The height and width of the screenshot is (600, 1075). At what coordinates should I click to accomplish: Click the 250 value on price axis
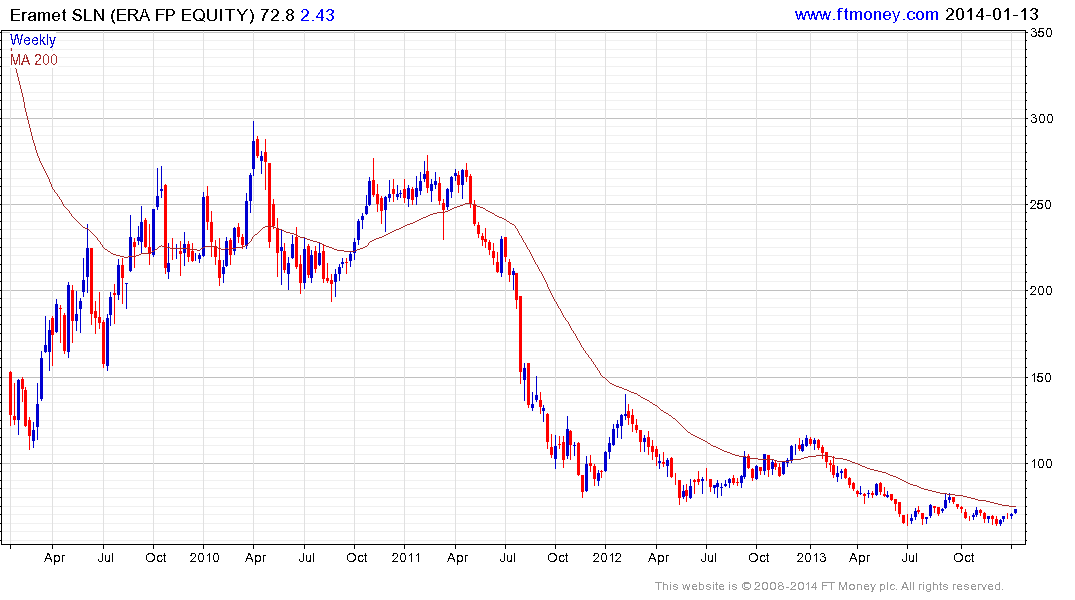[x=1041, y=205]
